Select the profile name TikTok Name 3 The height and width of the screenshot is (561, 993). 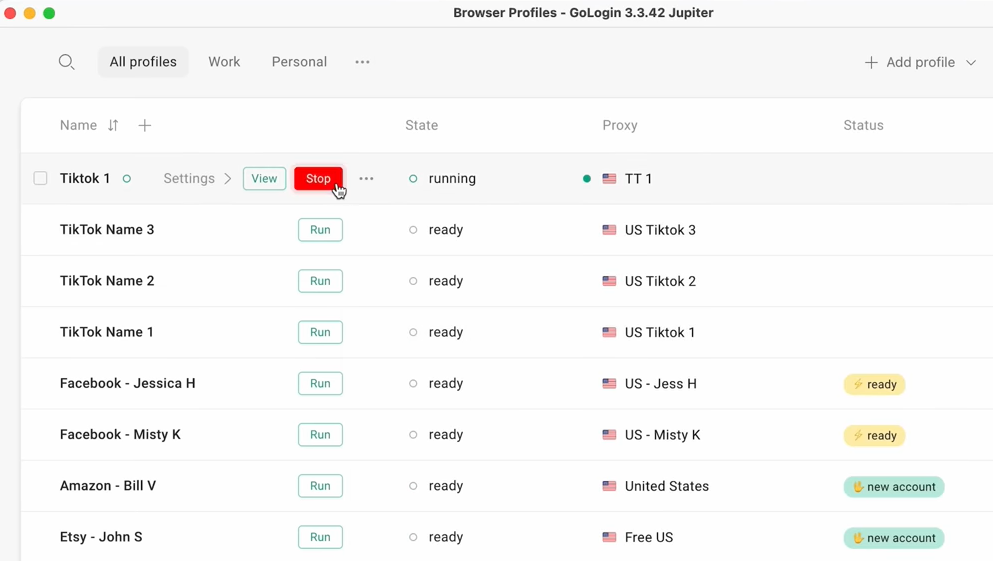pos(107,230)
